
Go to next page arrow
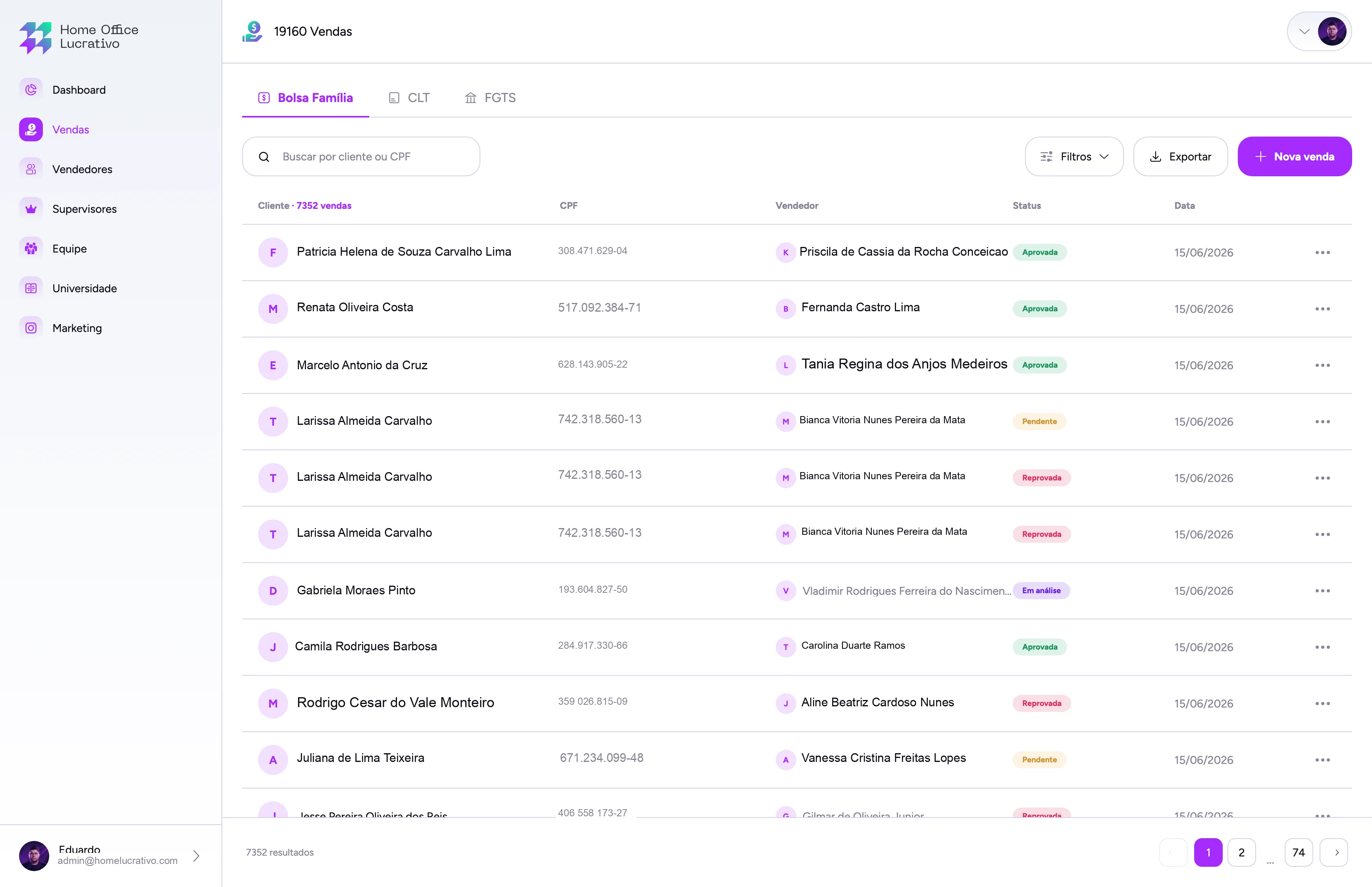click(x=1333, y=853)
